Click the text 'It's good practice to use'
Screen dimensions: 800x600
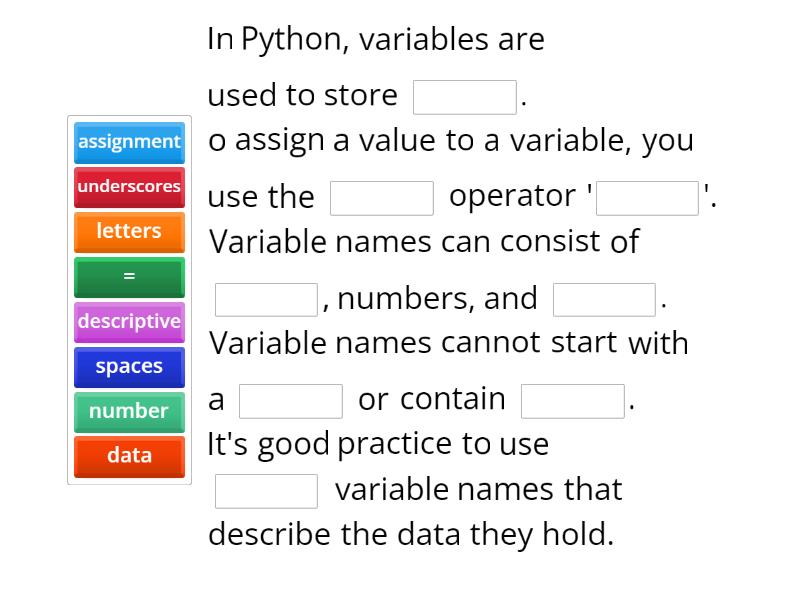point(378,443)
